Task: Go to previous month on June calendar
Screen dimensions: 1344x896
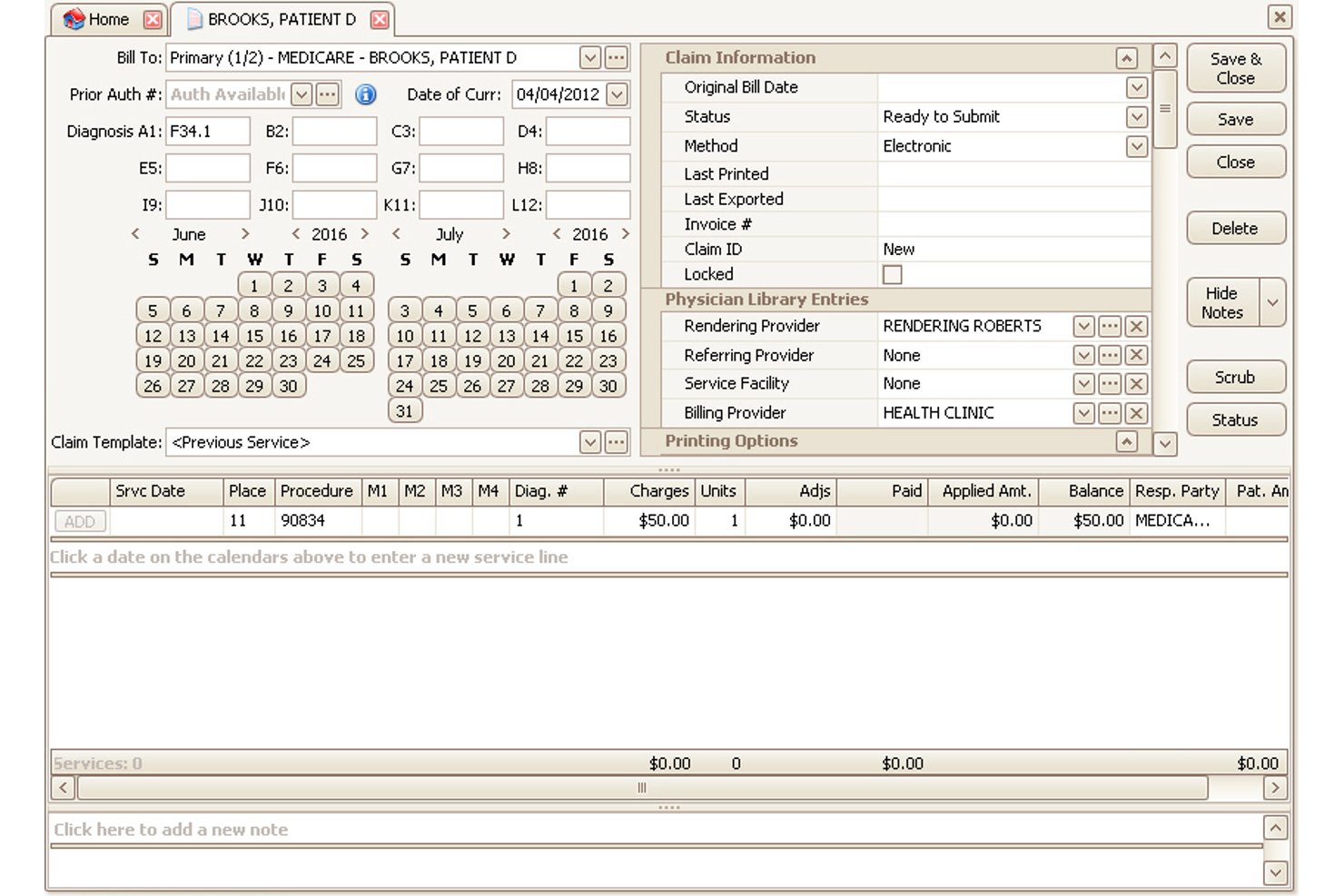Action: tap(135, 234)
